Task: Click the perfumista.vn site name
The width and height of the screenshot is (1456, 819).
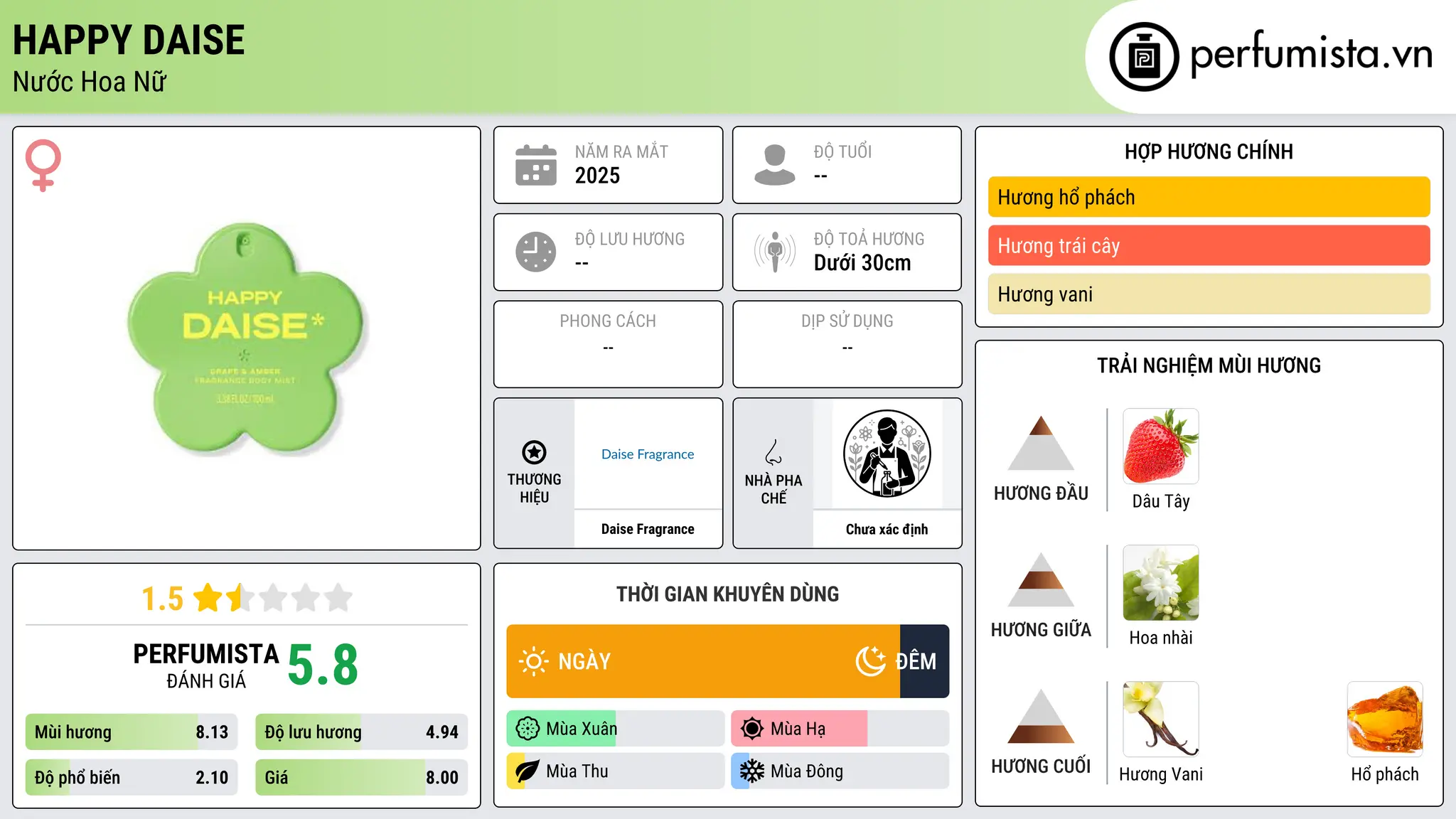Action: coord(1311,55)
